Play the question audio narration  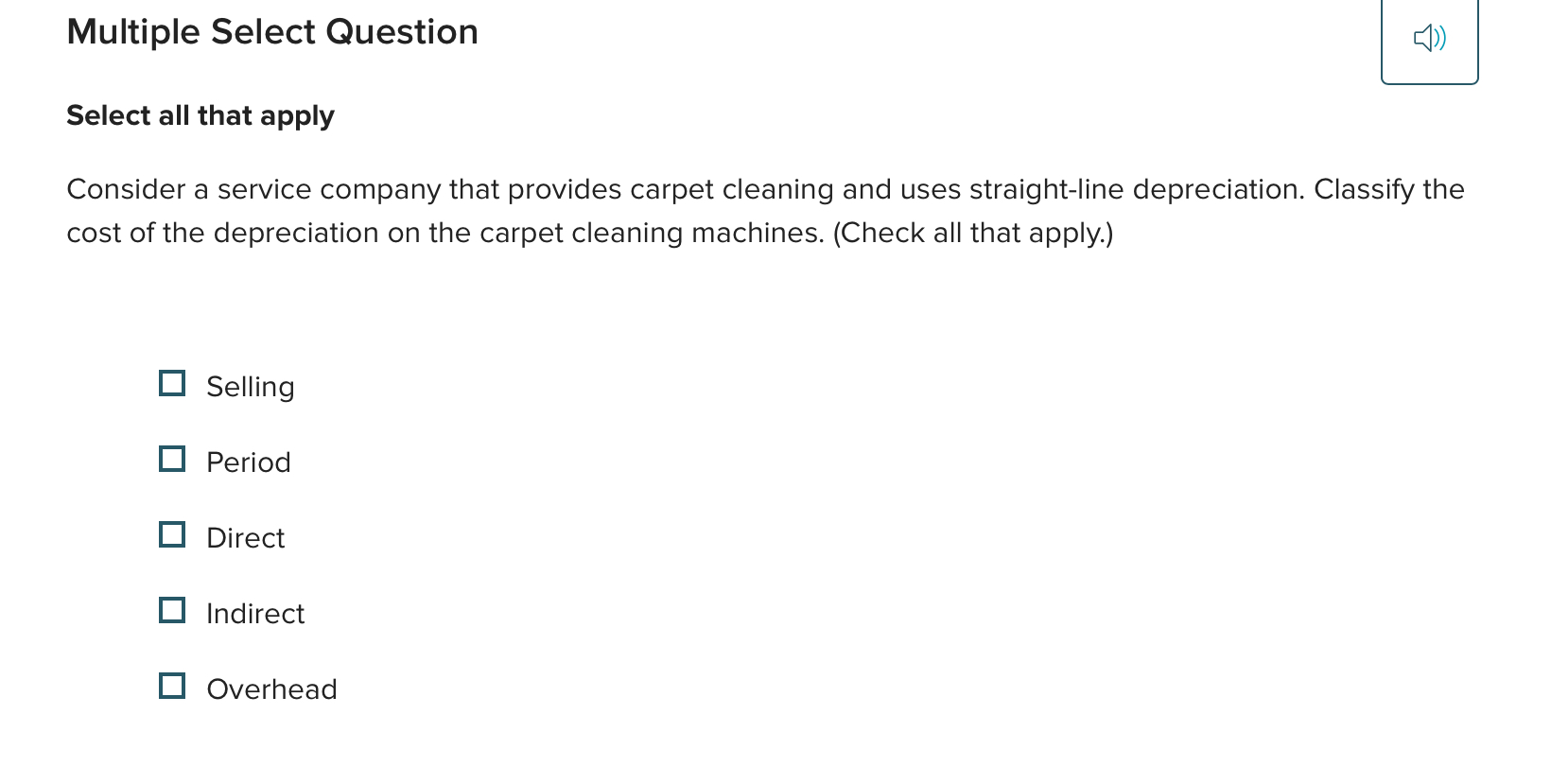pyautogui.click(x=1429, y=38)
